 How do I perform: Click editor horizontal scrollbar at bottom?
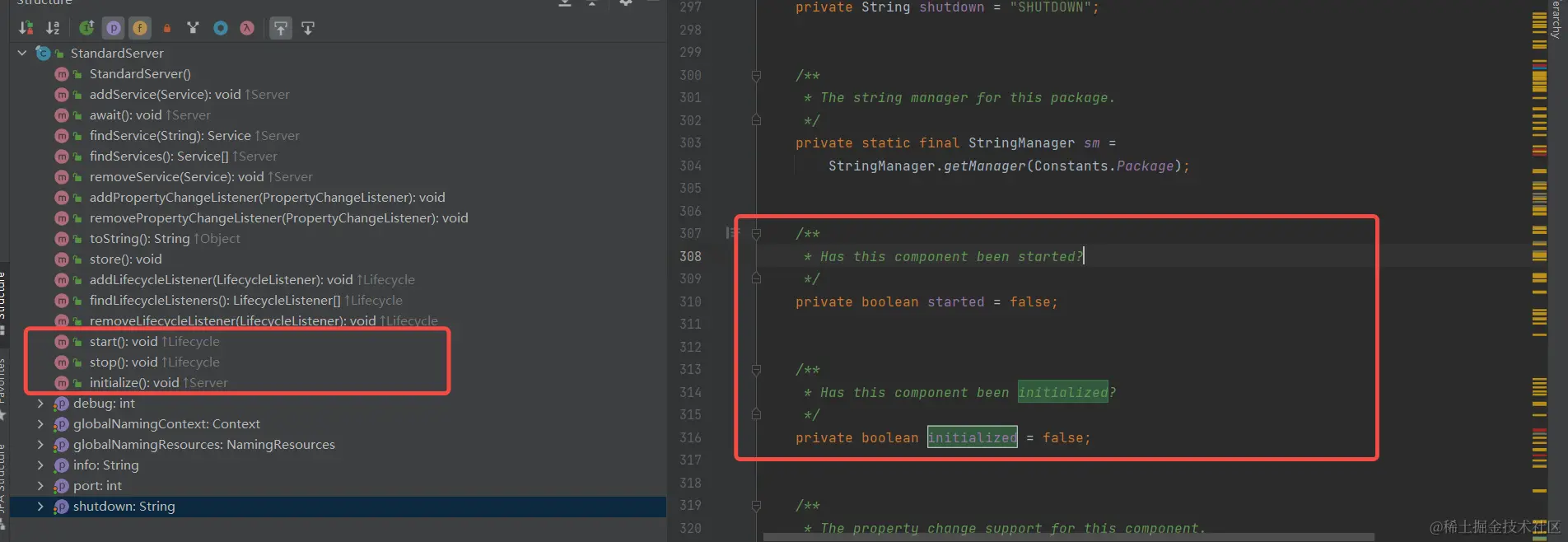click(x=1068, y=537)
